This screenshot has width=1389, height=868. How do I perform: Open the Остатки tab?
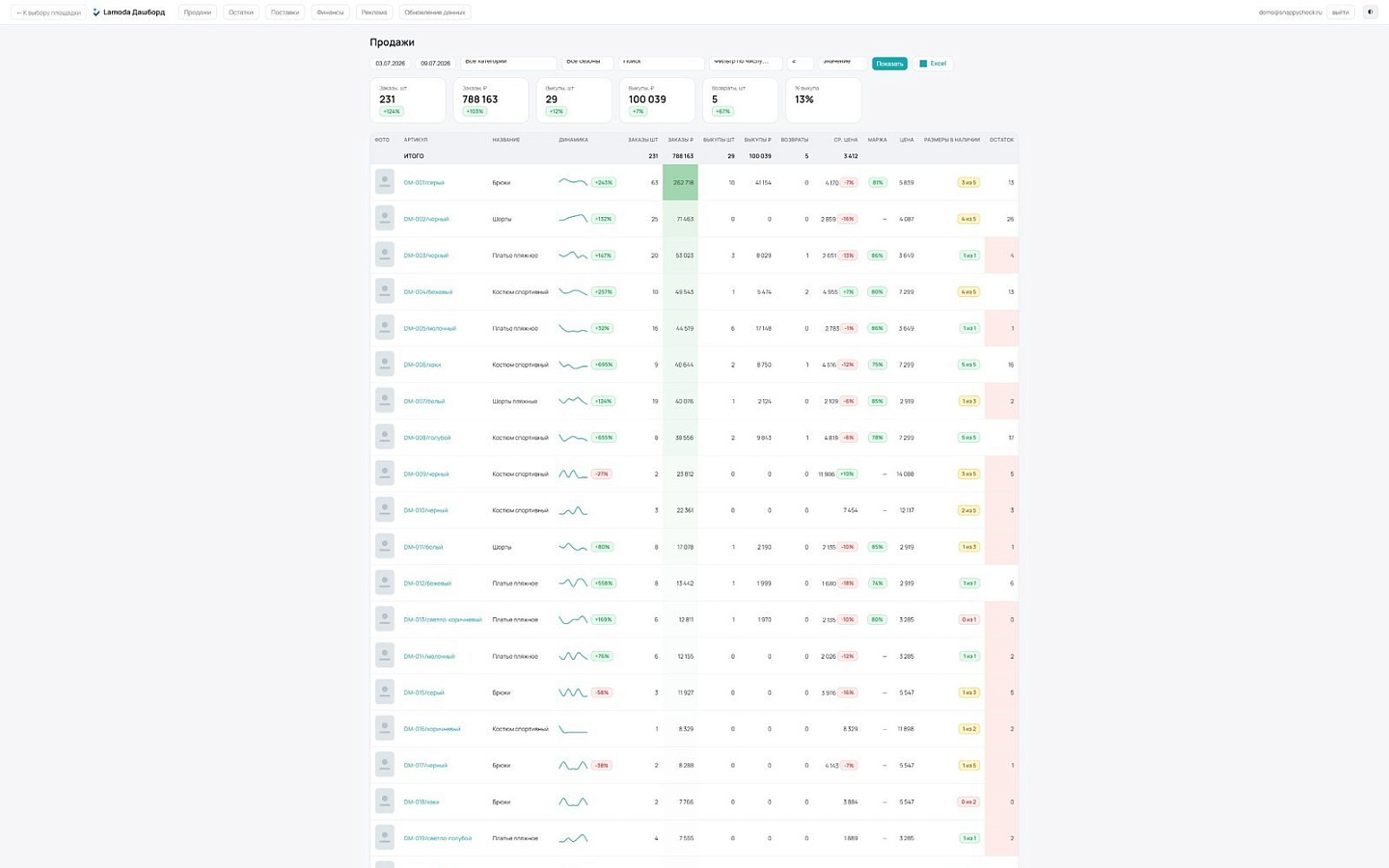click(x=241, y=13)
